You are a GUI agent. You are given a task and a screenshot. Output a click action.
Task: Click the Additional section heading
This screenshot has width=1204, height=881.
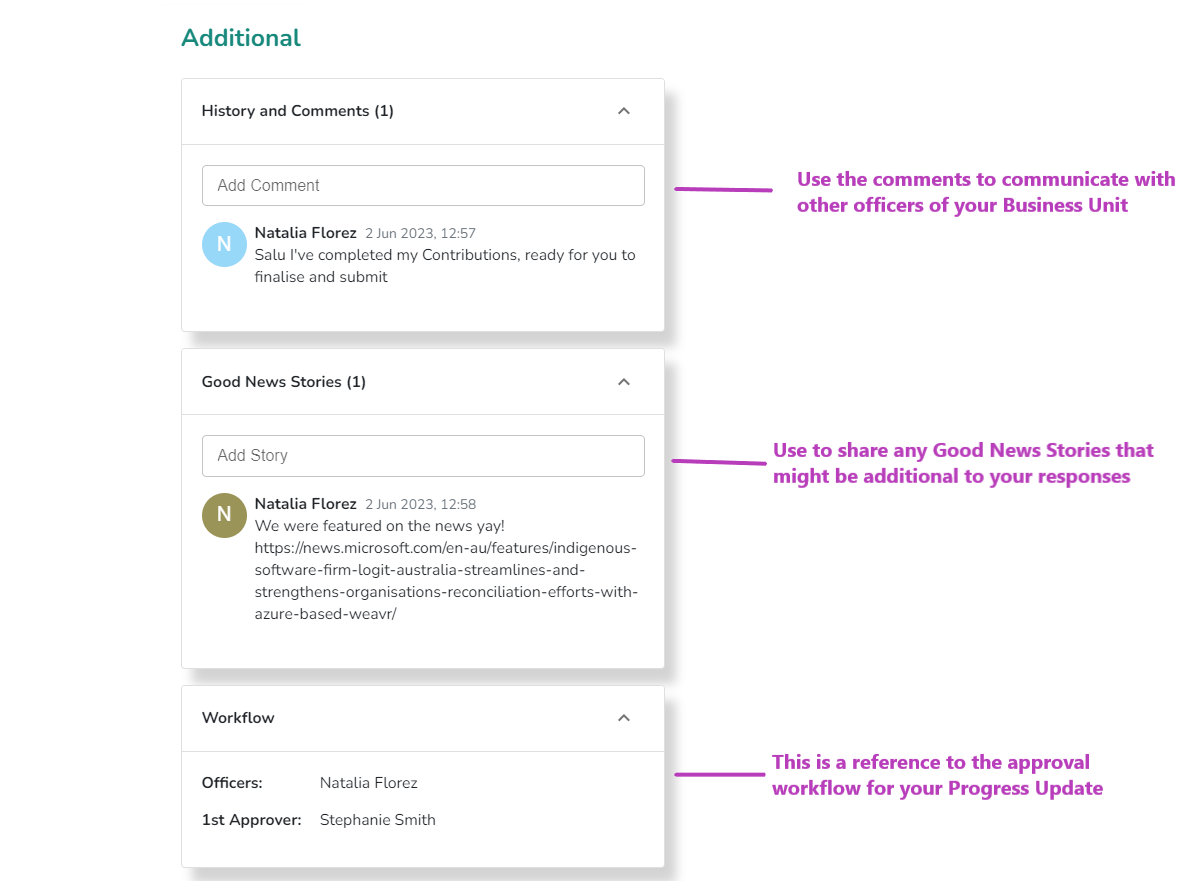(x=241, y=38)
